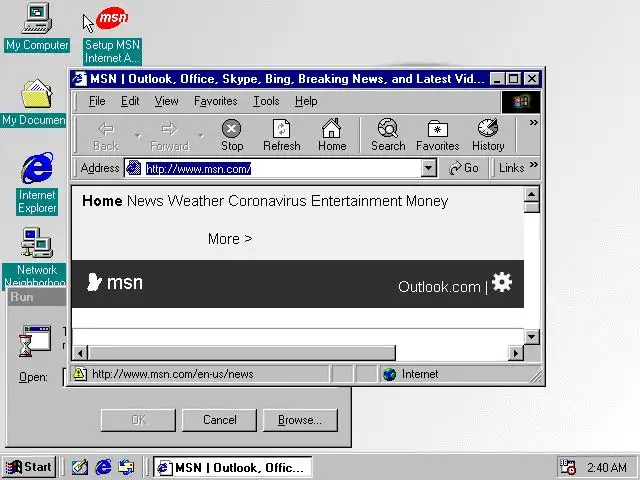This screenshot has width=640, height=480.
Task: Select the Setup MSN Internet Access icon
Action: pyautogui.click(x=112, y=34)
